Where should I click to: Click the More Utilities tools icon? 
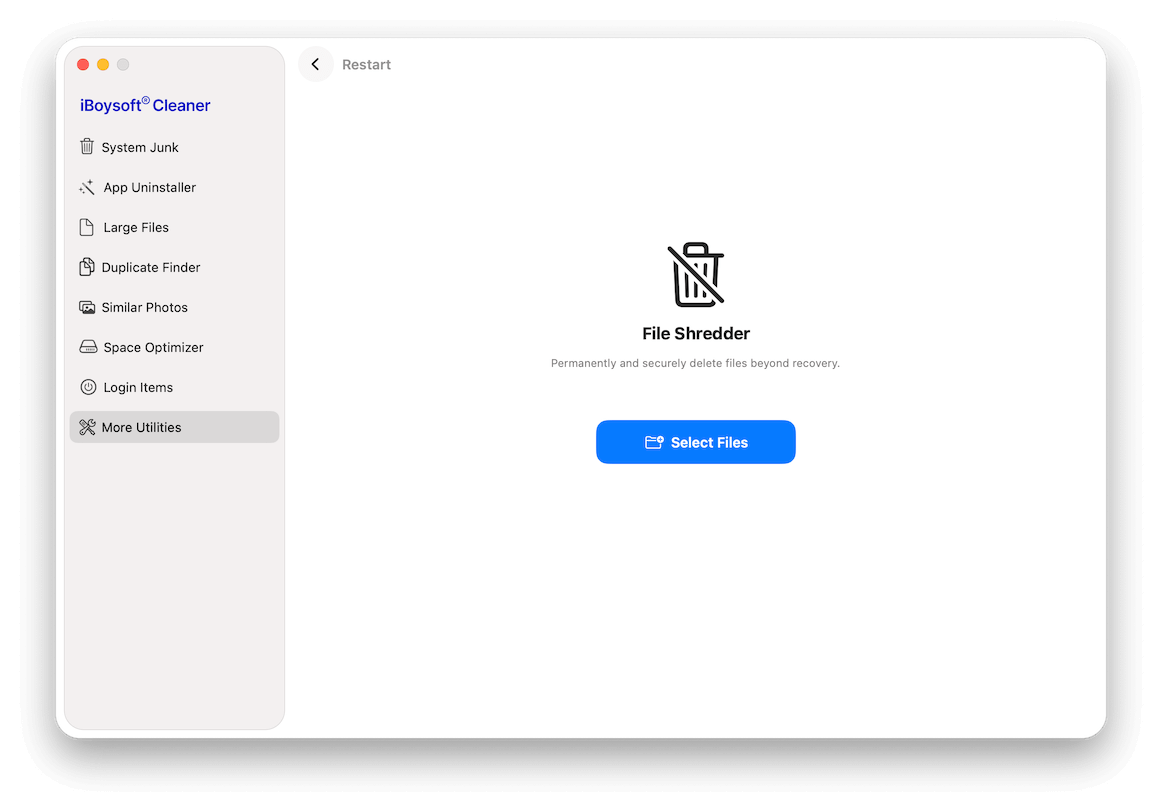(88, 427)
